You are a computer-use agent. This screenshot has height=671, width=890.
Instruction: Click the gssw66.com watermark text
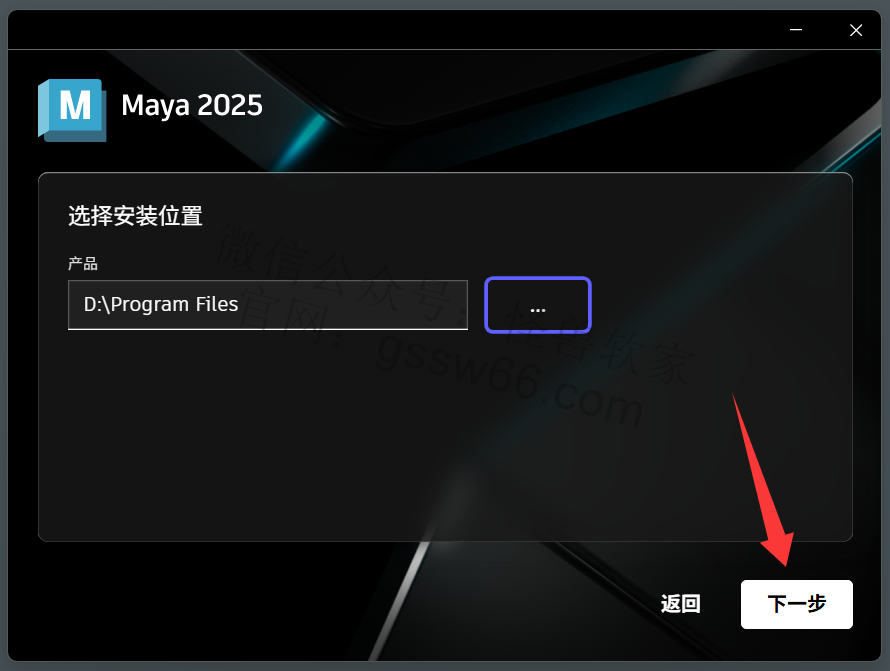click(508, 379)
